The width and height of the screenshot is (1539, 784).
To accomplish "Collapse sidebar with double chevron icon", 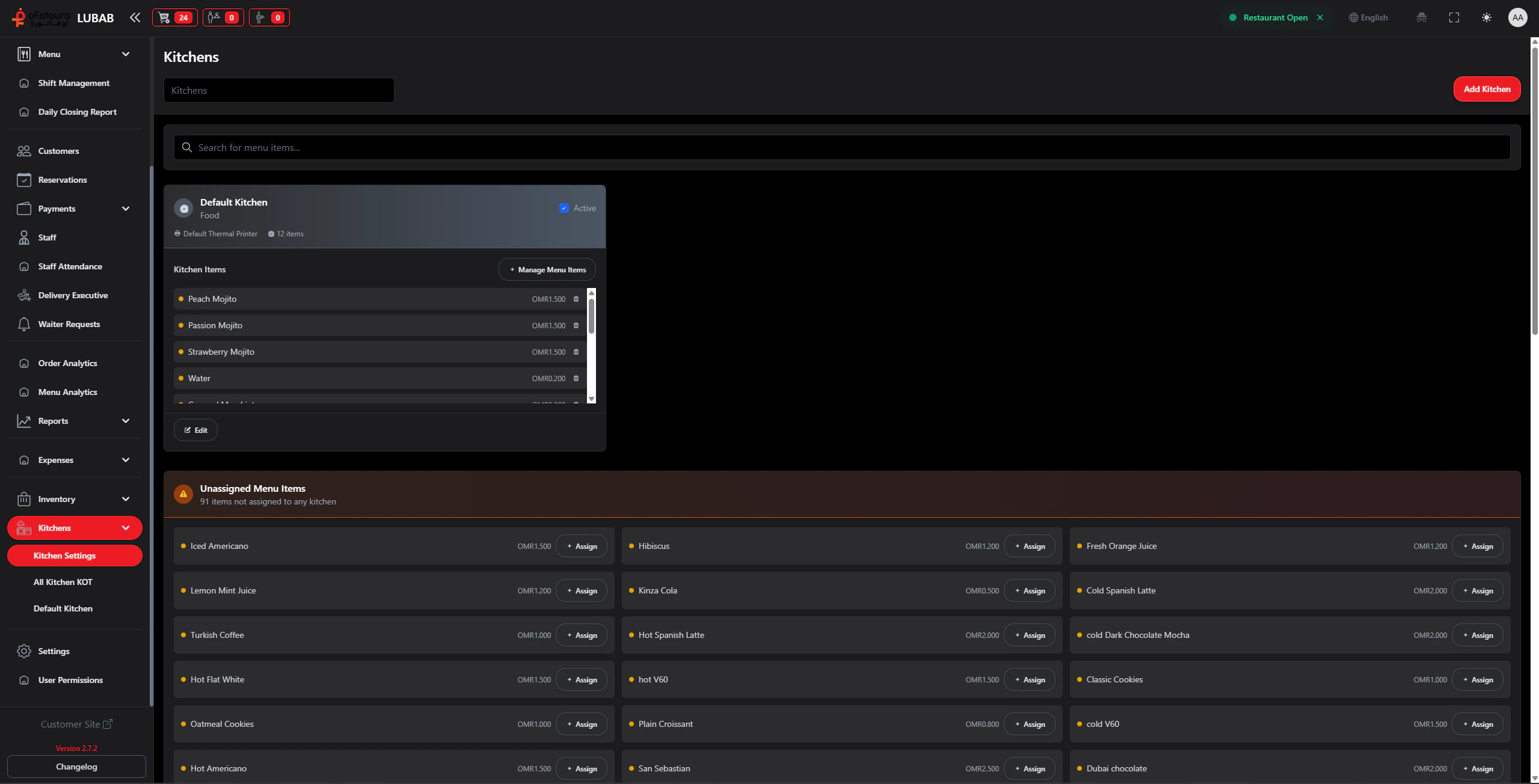I will tap(135, 17).
